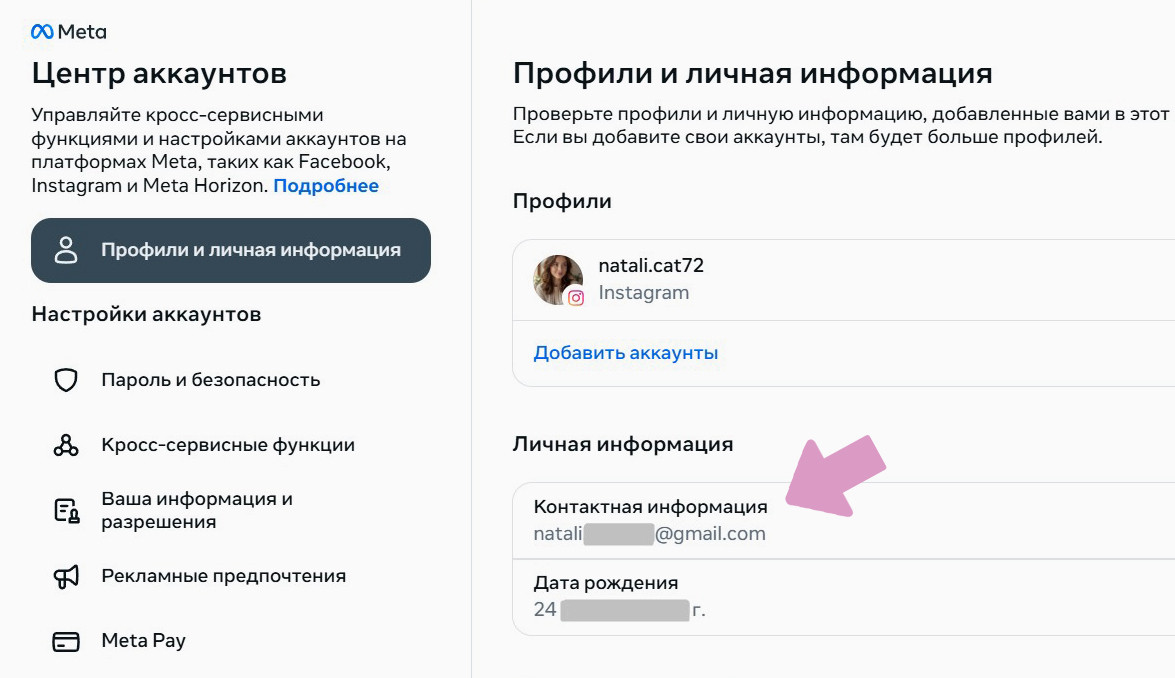This screenshot has height=678, width=1175.
Task: Click the megaphone icon next to Рекламные предпочтения
Action: (65, 575)
